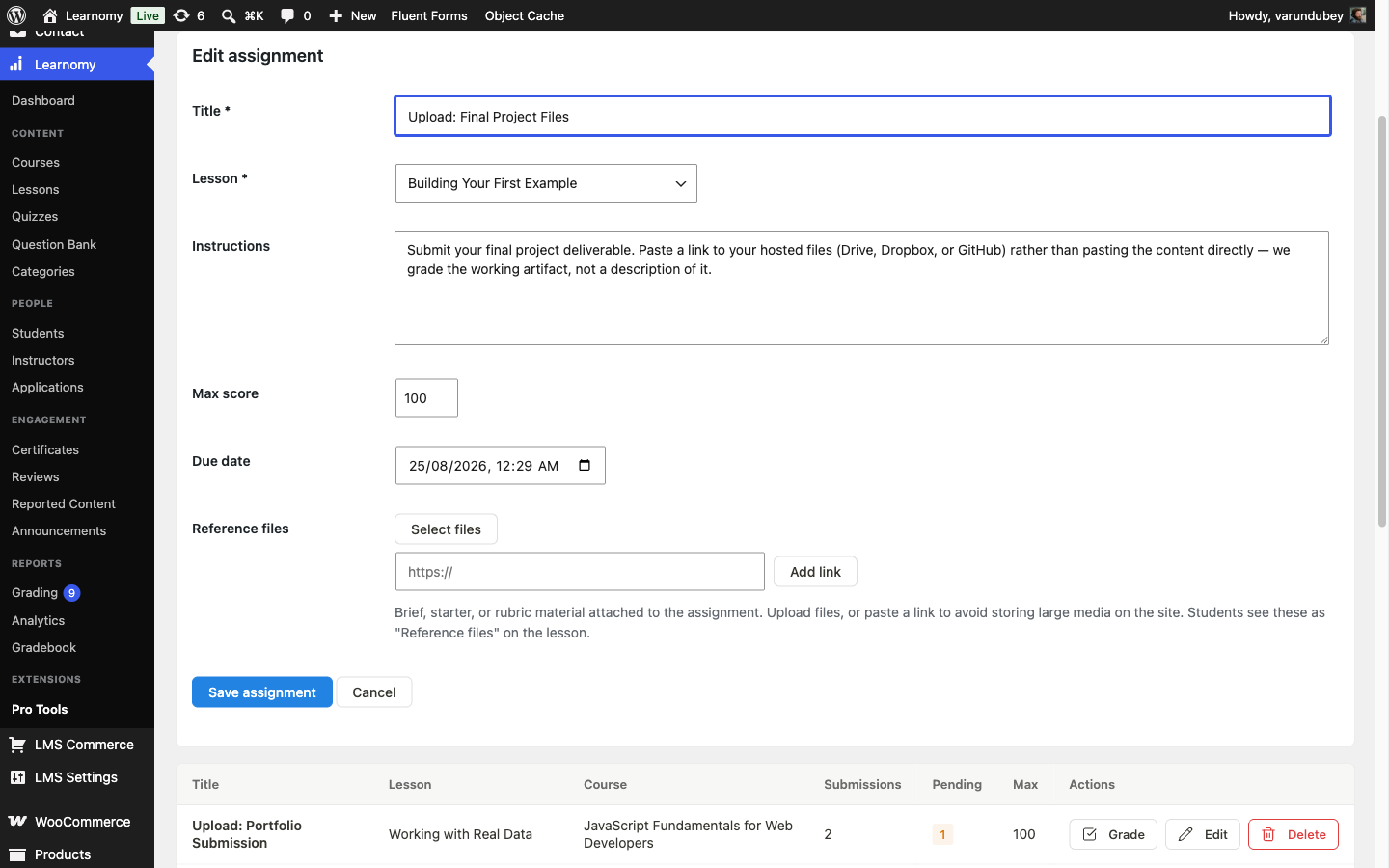Open Reviews in sidebar
This screenshot has width=1389, height=868.
click(36, 476)
